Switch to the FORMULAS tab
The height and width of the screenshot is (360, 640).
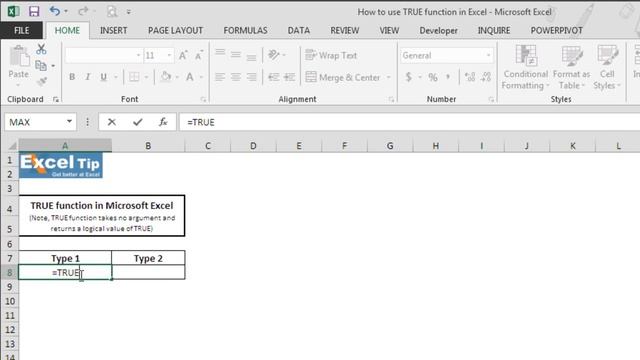coord(245,31)
